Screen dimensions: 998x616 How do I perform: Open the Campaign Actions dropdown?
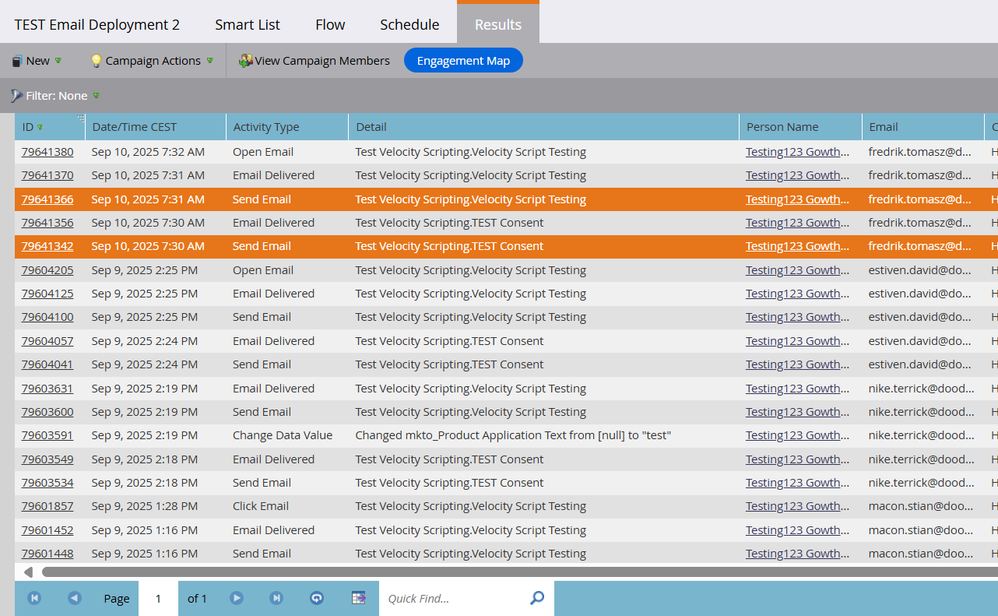pyautogui.click(x=152, y=61)
